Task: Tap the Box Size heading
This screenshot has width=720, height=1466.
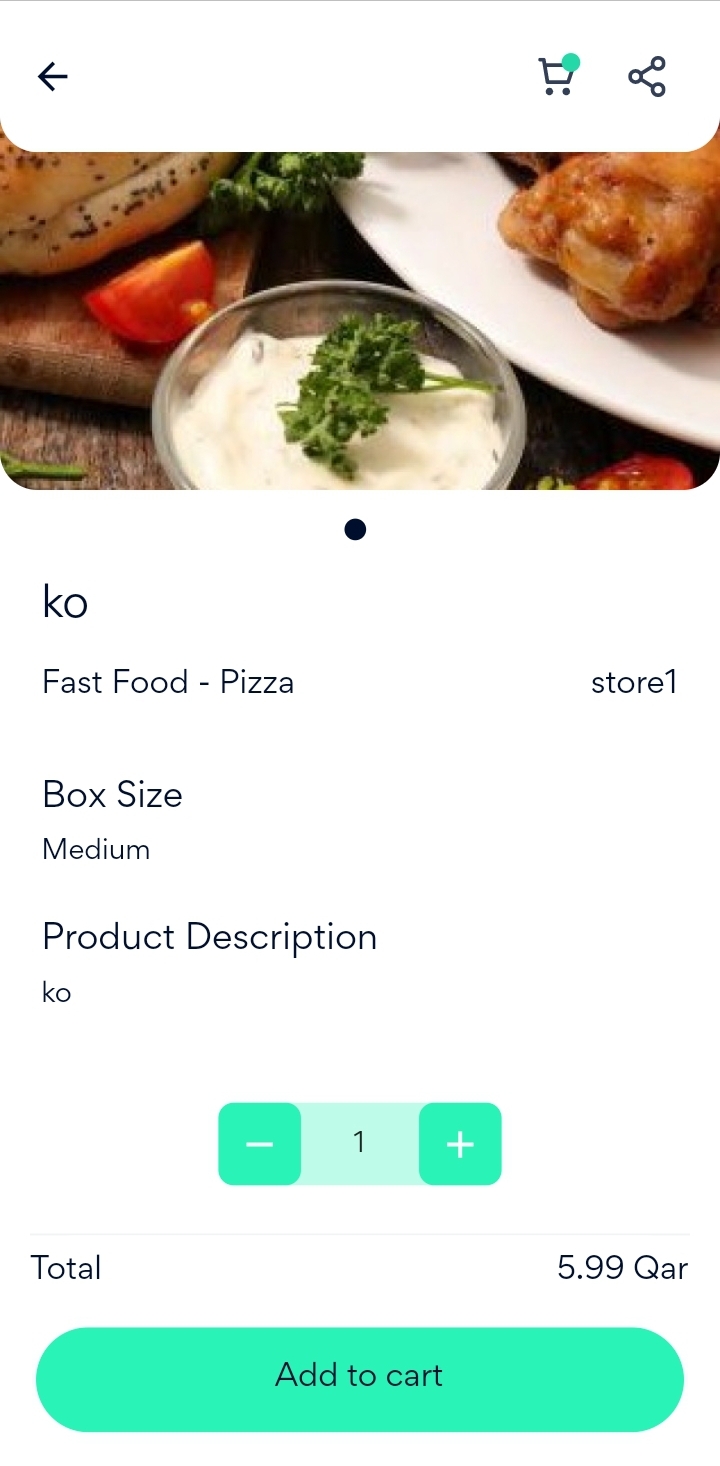Action: 112,795
